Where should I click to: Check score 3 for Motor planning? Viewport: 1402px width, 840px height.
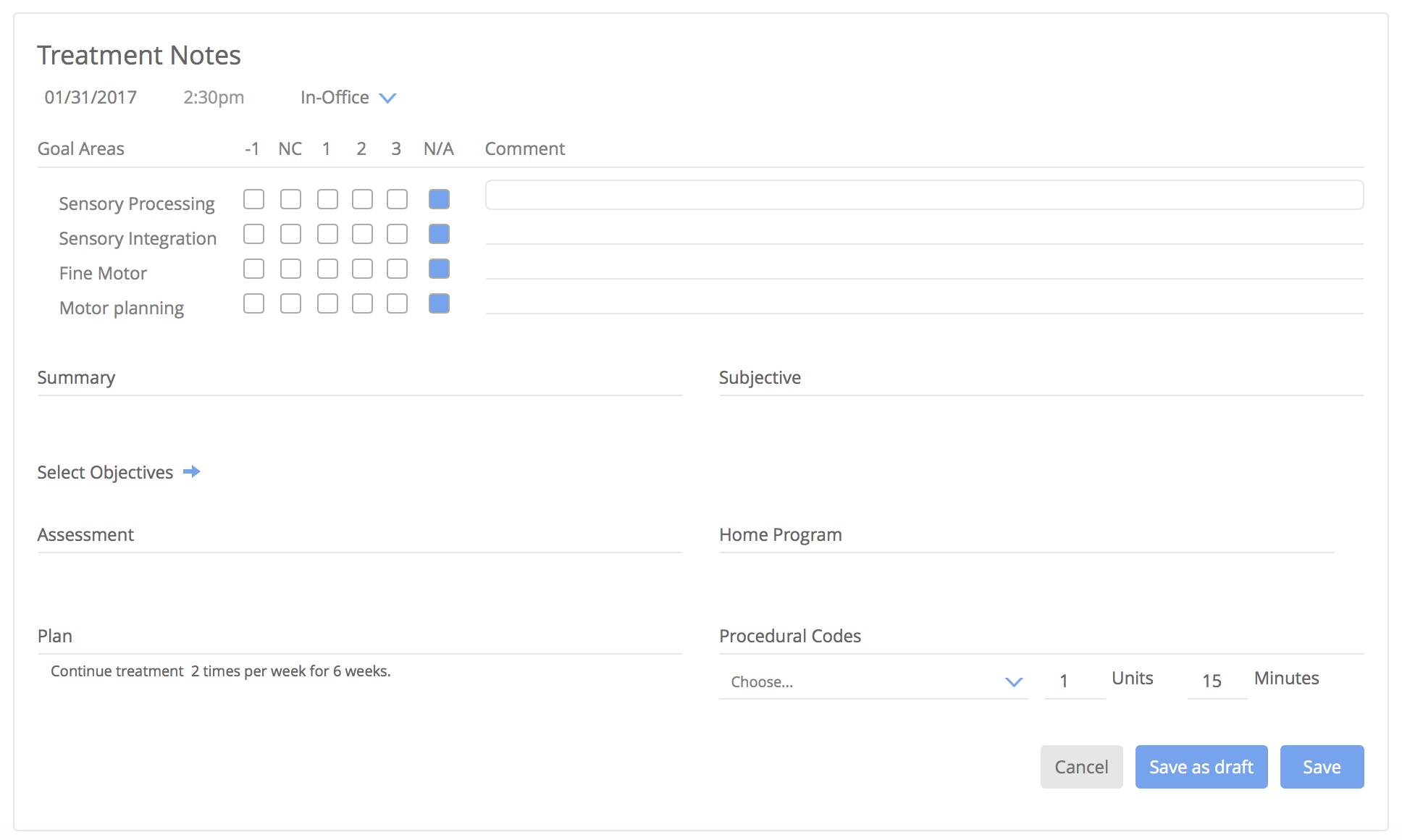pos(397,303)
